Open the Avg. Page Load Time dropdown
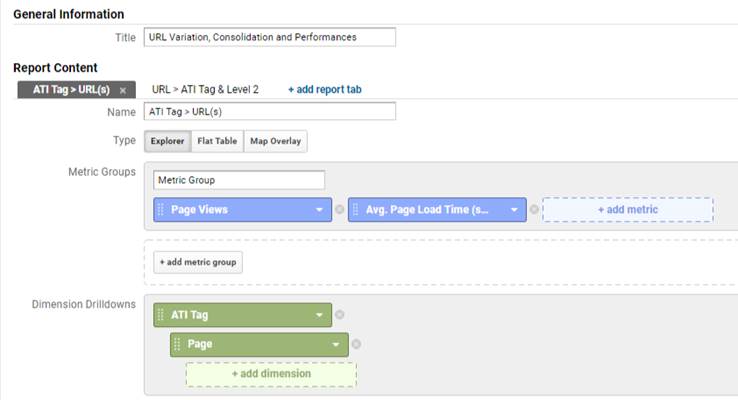This screenshot has width=738, height=400. tap(514, 209)
